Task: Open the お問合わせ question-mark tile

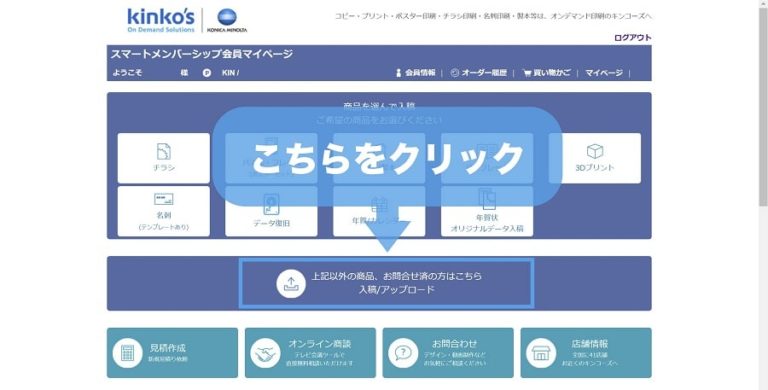Action: pyautogui.click(x=448, y=353)
